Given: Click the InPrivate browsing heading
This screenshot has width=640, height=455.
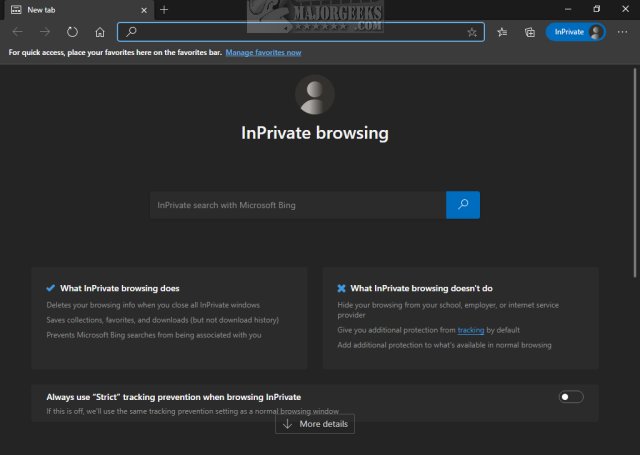Looking at the screenshot, I should [x=315, y=133].
